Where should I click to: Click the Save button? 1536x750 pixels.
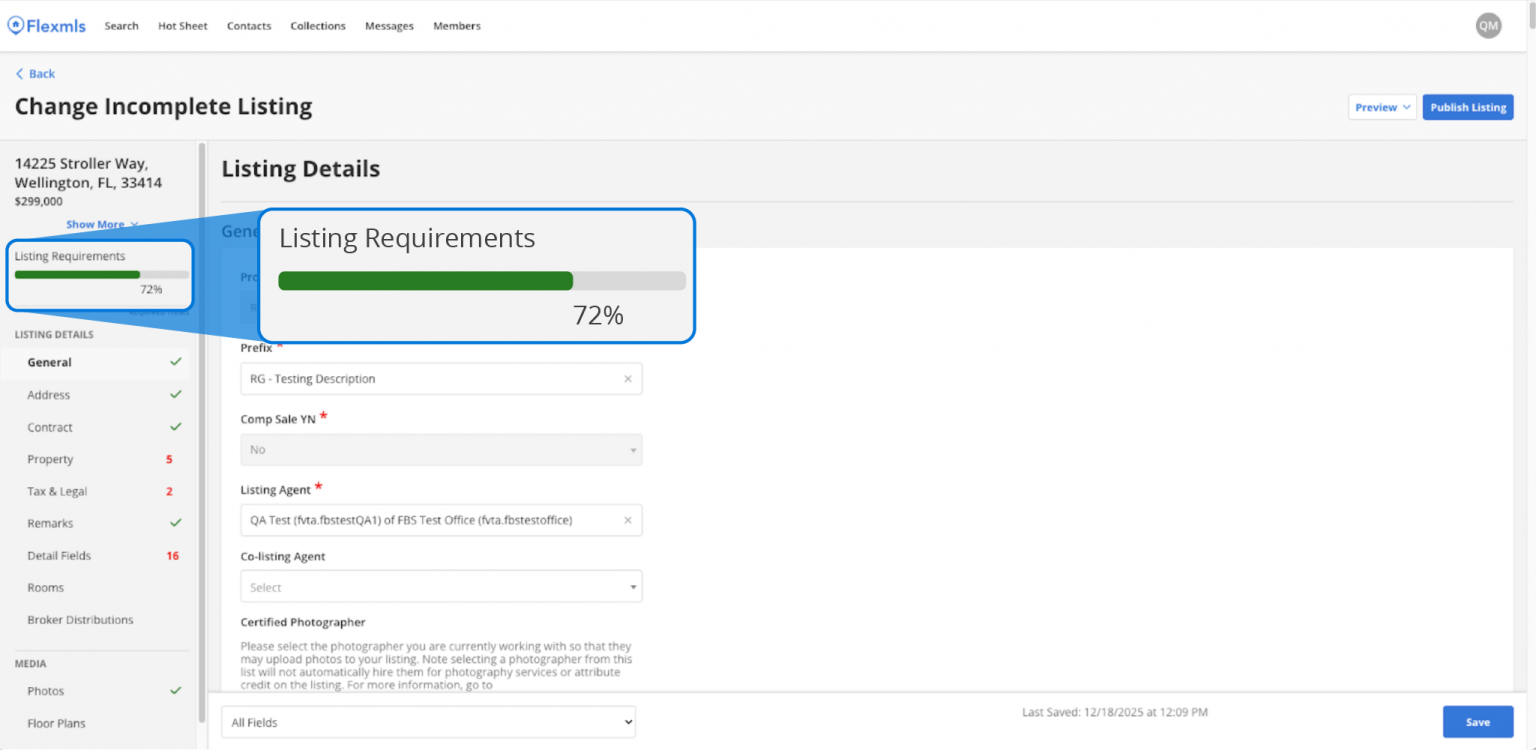pyautogui.click(x=1478, y=722)
